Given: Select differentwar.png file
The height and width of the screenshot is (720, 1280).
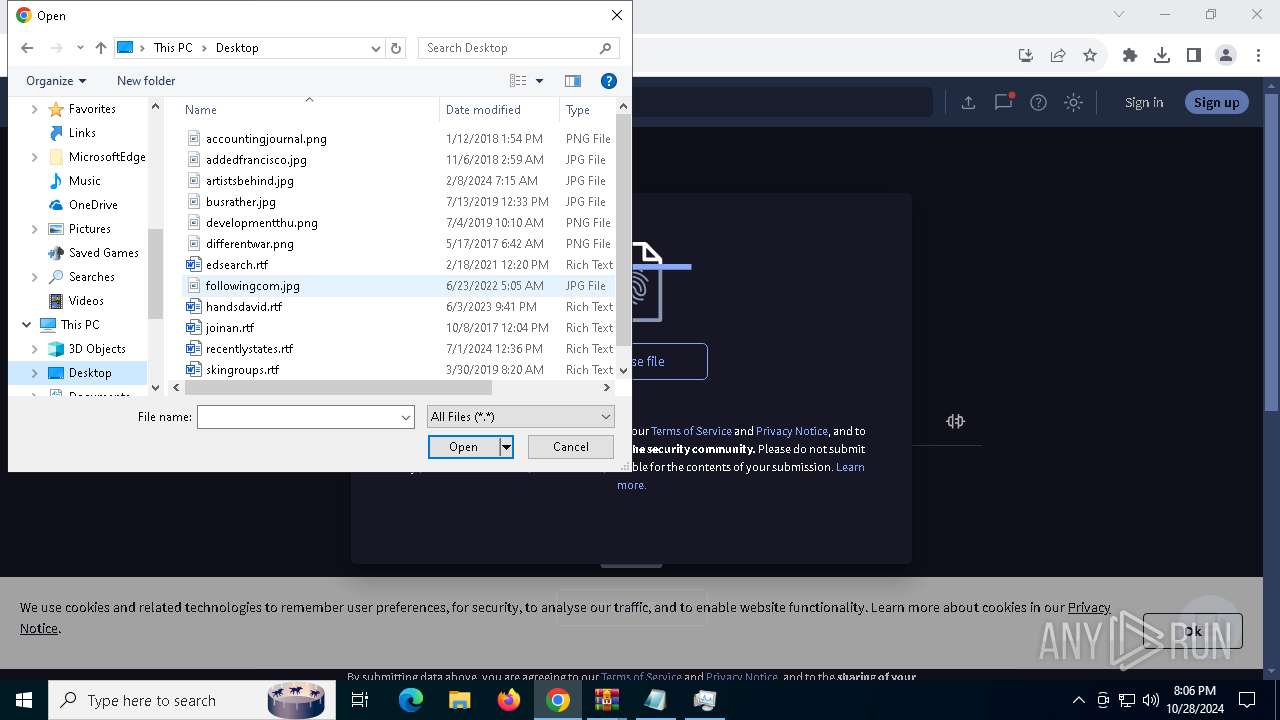Looking at the screenshot, I should point(249,244).
